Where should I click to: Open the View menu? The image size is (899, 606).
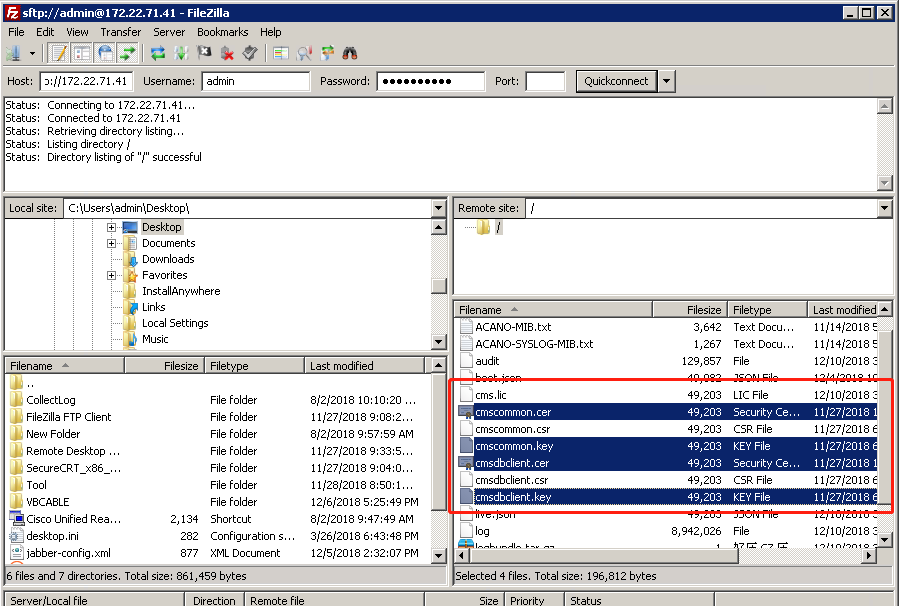click(x=77, y=32)
